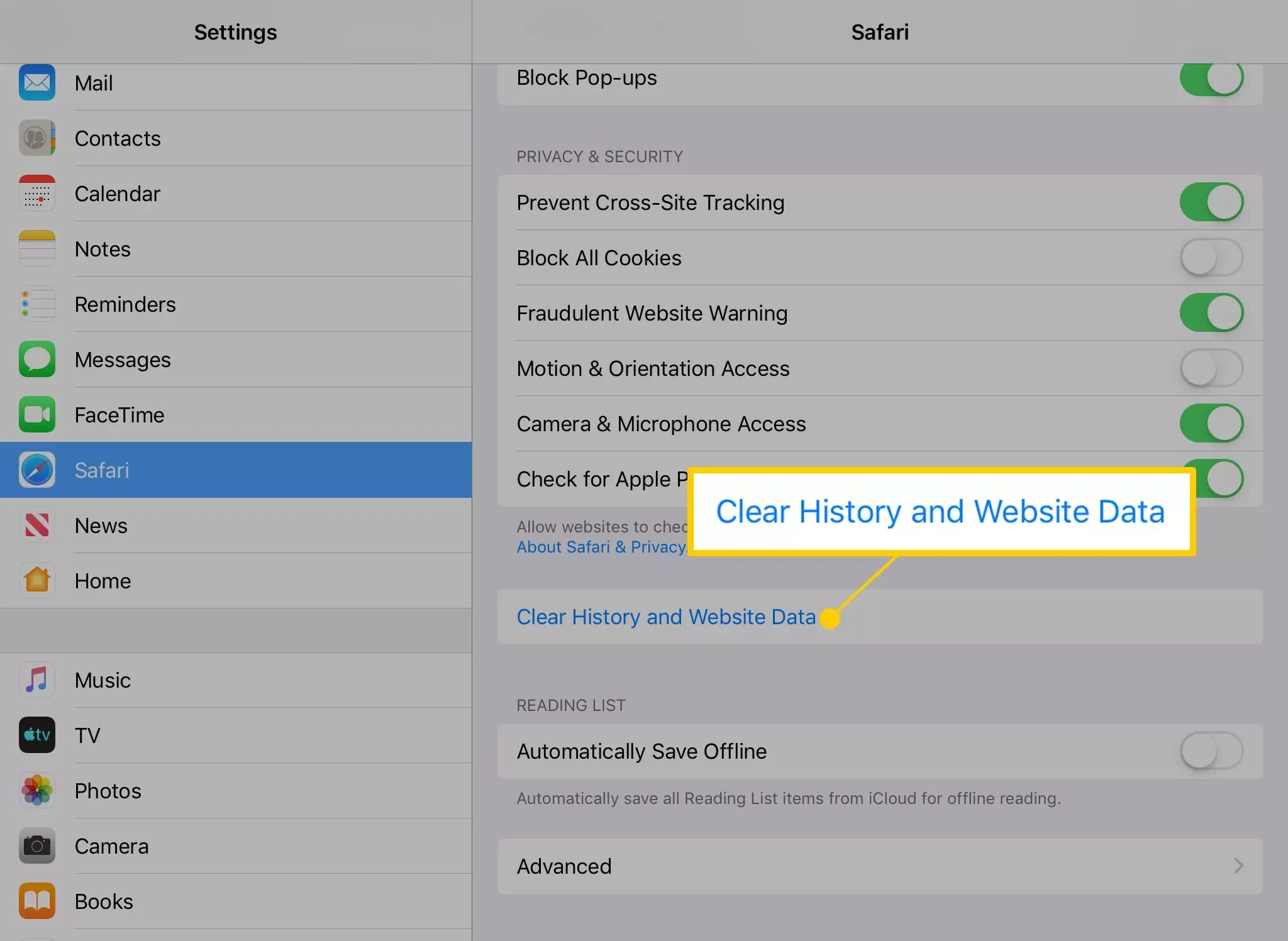Viewport: 1288px width, 941px height.
Task: Toggle Automatically Save Offline on
Action: (x=1211, y=751)
